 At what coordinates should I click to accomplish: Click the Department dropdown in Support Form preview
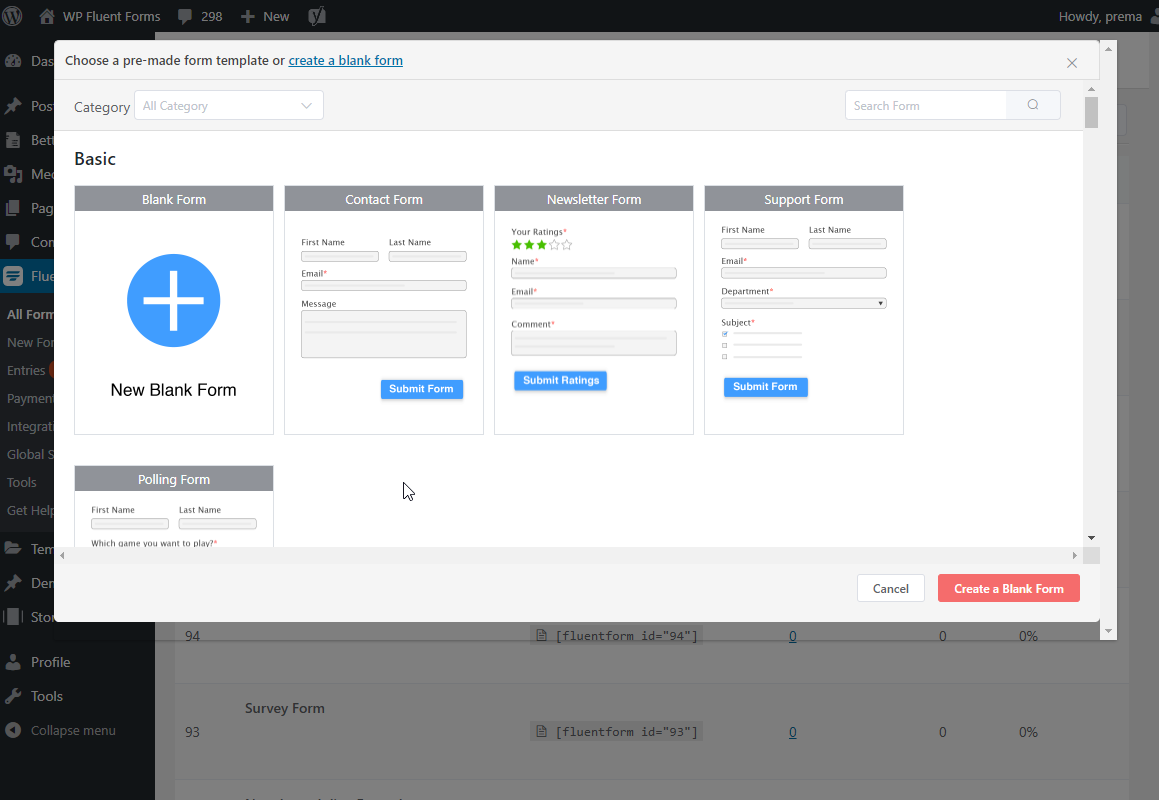[803, 303]
